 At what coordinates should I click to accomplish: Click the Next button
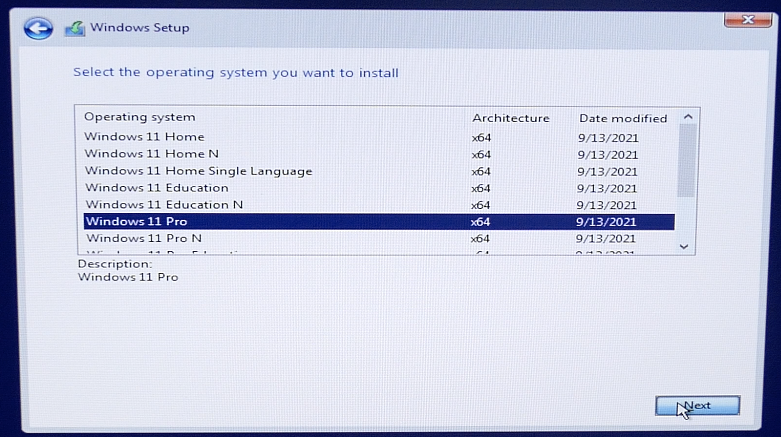tap(697, 406)
